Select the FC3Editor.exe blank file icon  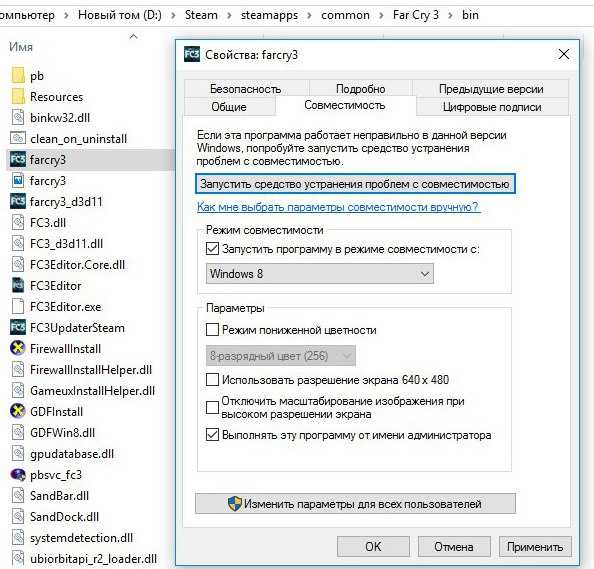pyautogui.click(x=18, y=306)
